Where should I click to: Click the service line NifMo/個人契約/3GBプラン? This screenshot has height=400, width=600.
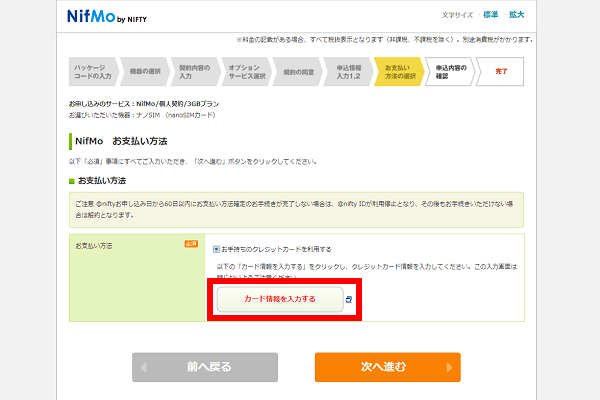144,104
